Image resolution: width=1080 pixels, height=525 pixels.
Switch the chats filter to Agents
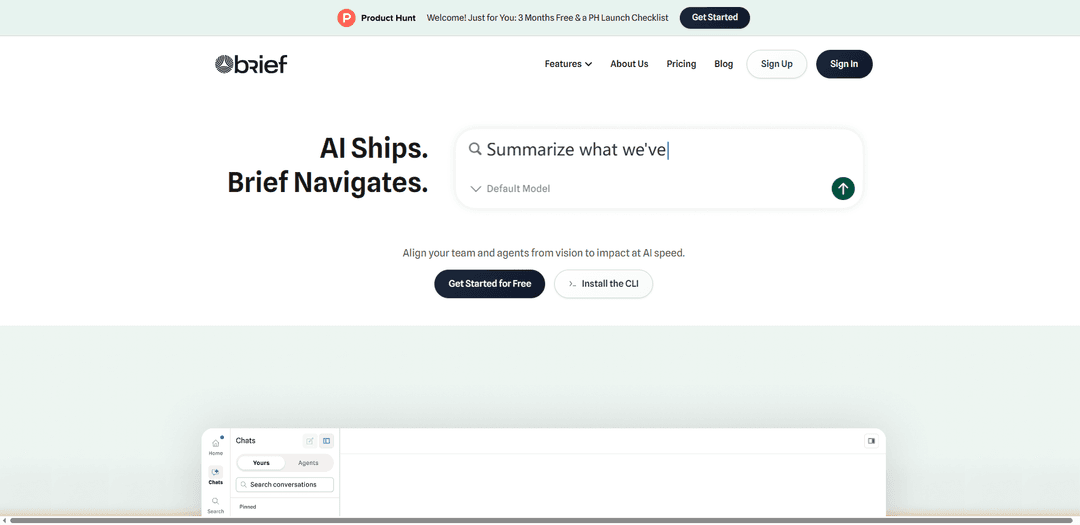[x=308, y=463]
